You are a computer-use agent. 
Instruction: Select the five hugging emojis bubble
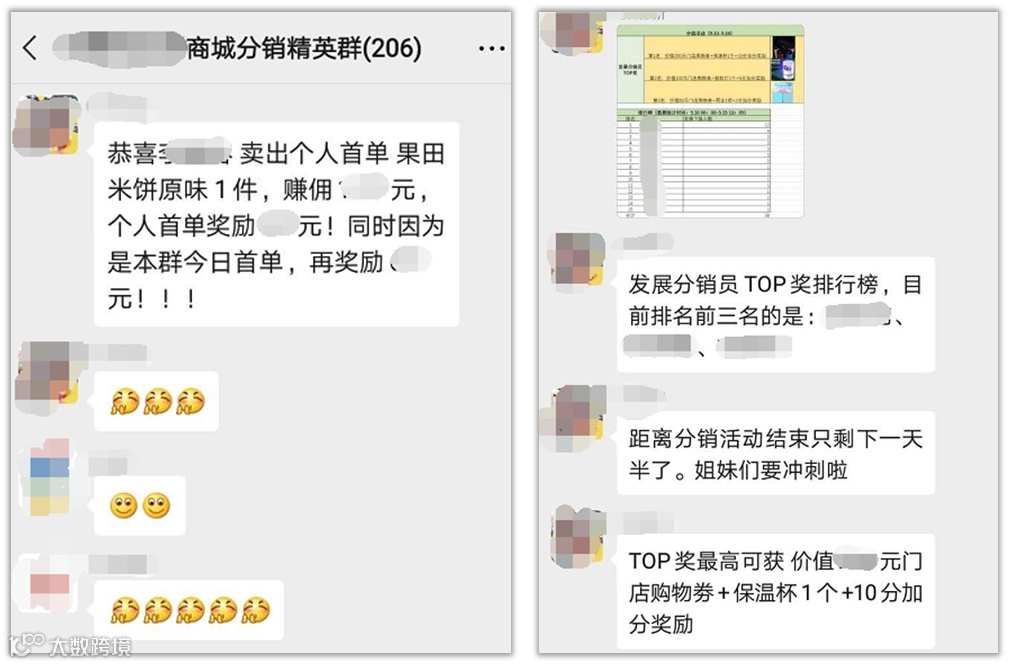pyautogui.click(x=189, y=610)
